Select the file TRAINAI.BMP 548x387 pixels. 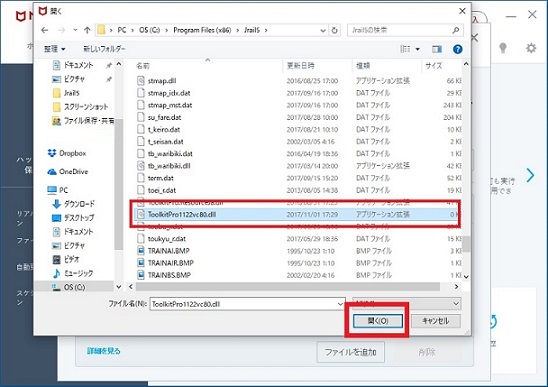[x=168, y=251]
